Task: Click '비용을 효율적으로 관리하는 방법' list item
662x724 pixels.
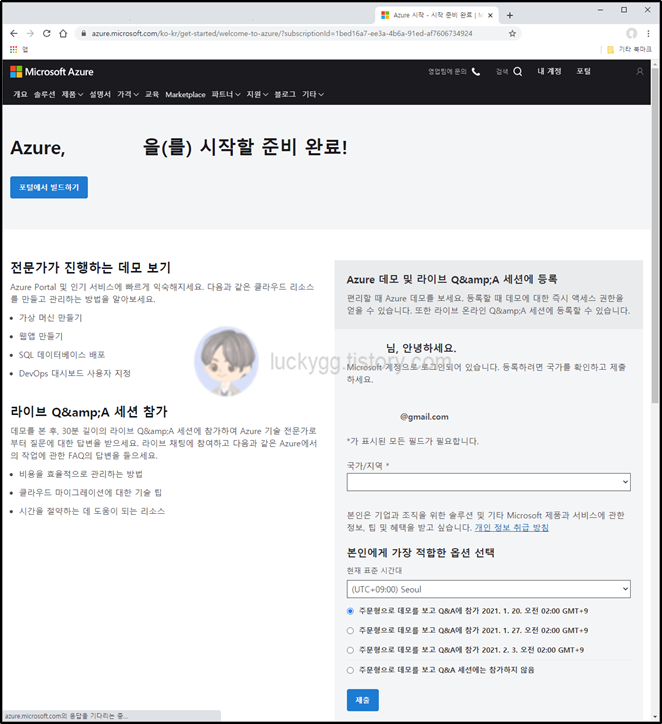Action: (81, 474)
